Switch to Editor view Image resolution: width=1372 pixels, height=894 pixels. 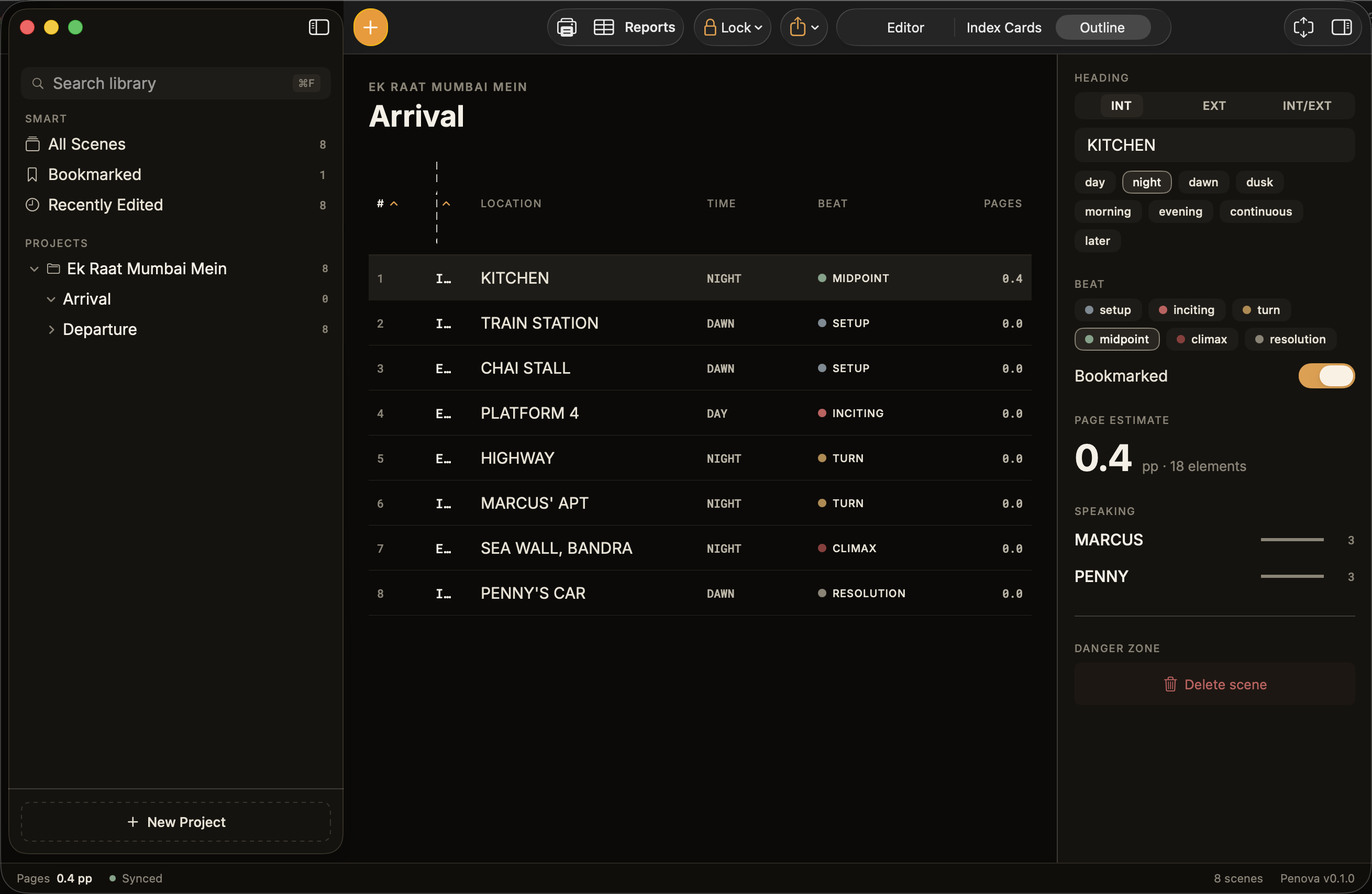point(904,27)
